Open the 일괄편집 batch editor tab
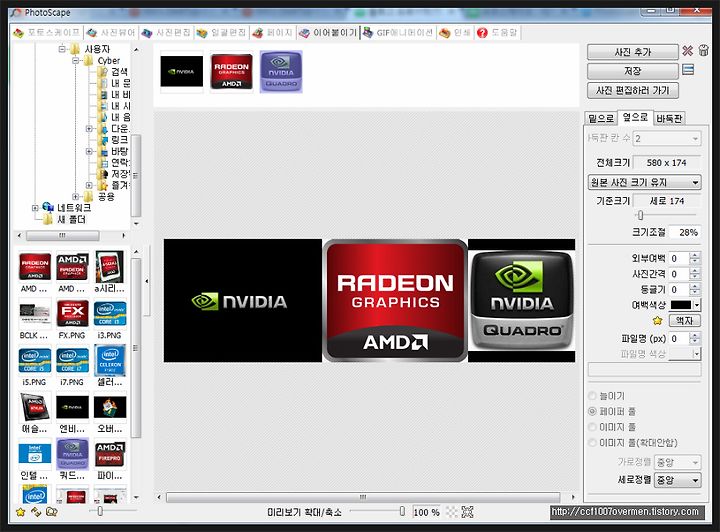Viewport: 720px width, 532px height. click(x=221, y=33)
